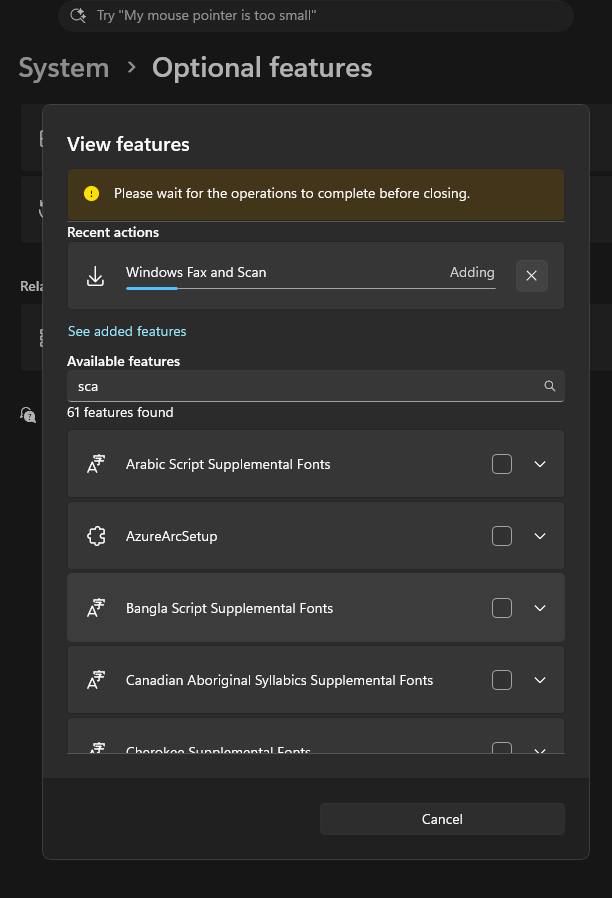Viewport: 612px width, 898px height.
Task: Expand AzureArcSetup details chevron
Action: 540,536
